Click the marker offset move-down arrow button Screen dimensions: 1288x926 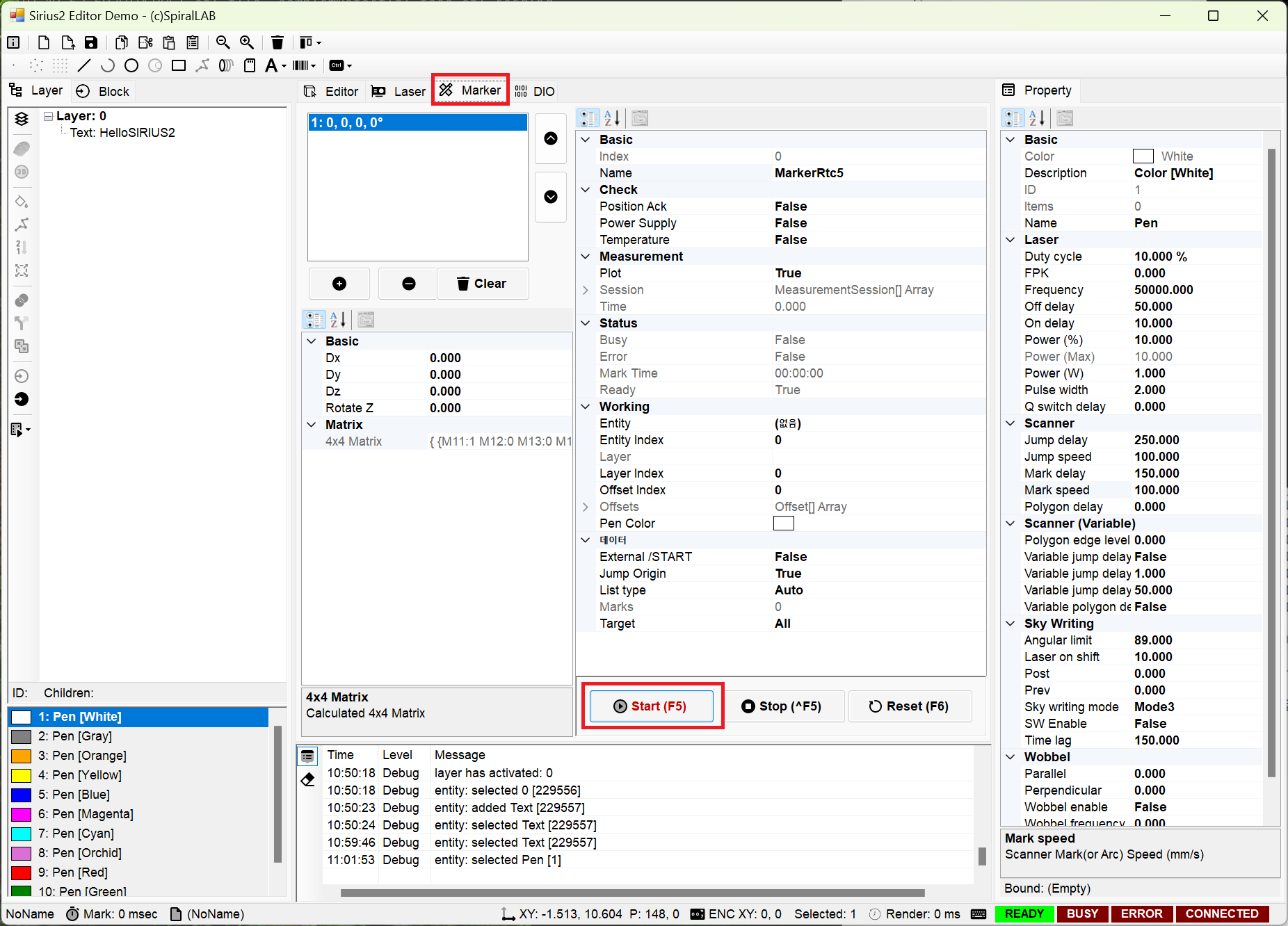[x=551, y=197]
